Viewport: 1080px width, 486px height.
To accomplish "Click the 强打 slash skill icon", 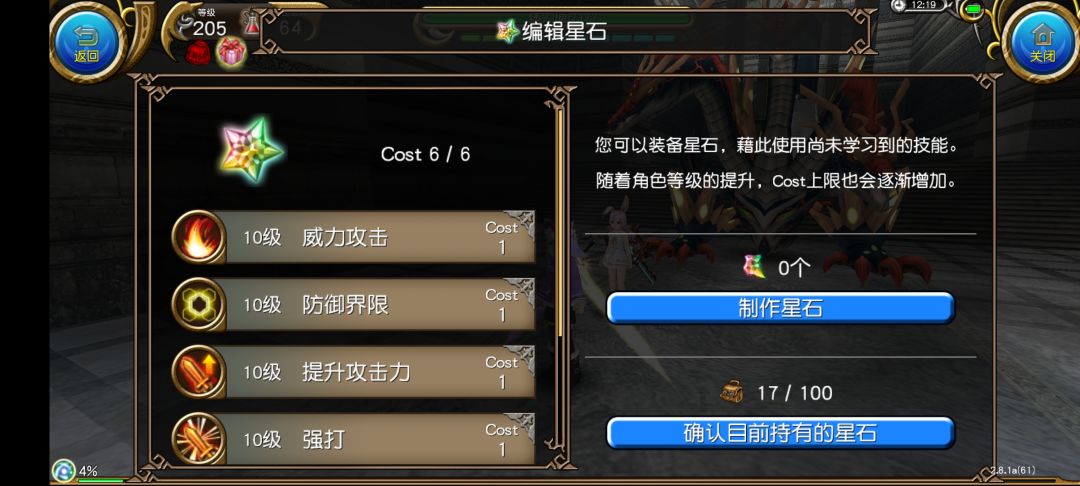I will 199,439.
